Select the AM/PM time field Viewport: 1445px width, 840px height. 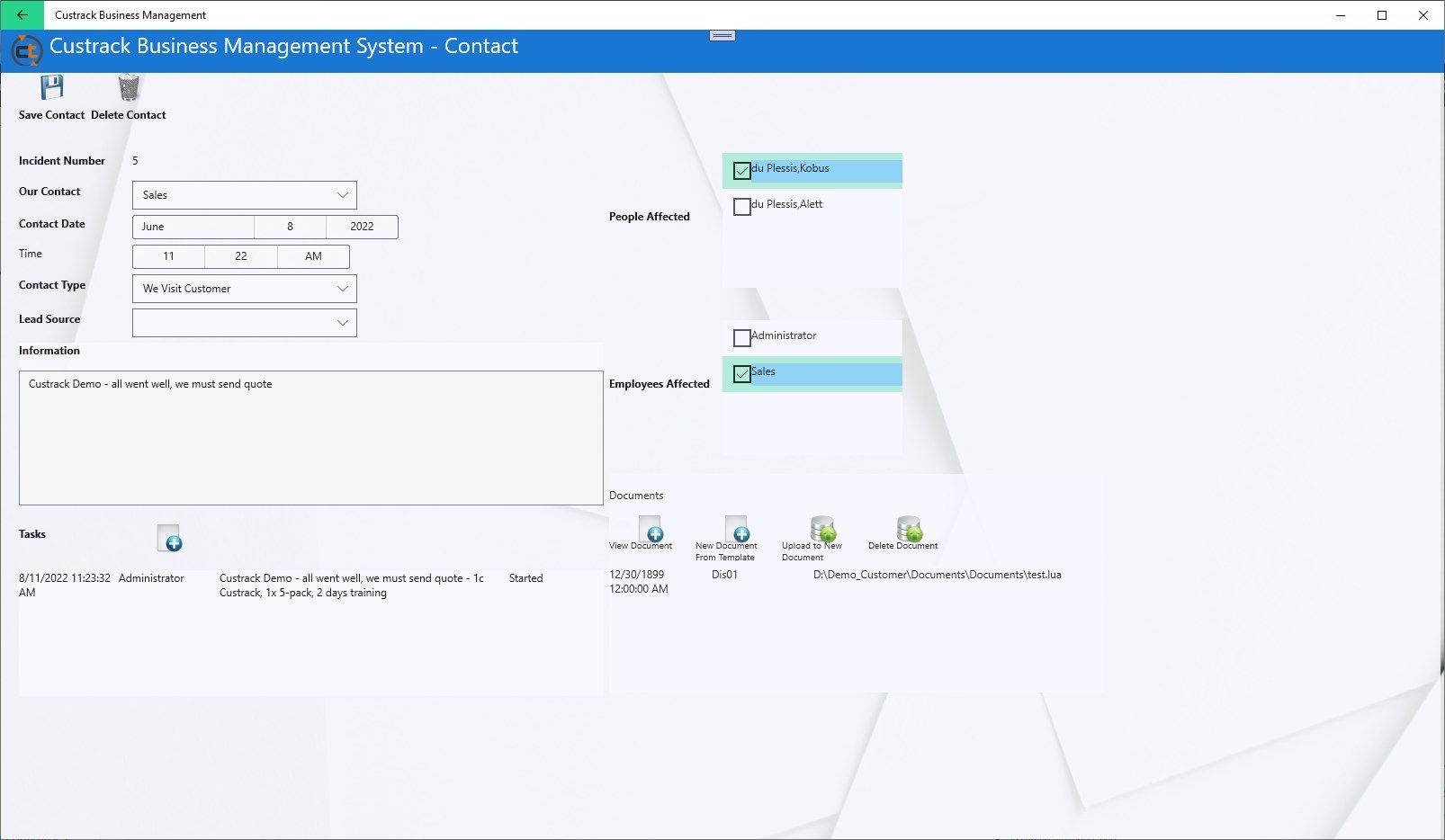point(313,256)
